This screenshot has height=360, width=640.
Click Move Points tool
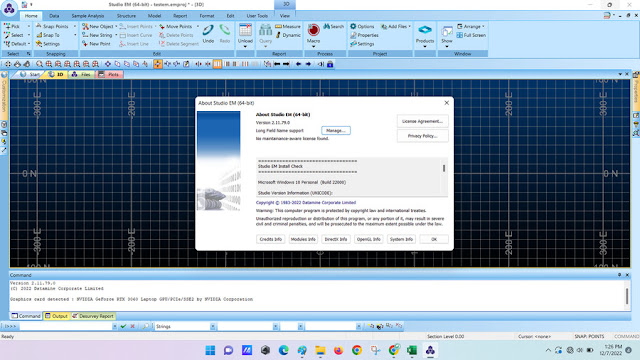[176, 26]
